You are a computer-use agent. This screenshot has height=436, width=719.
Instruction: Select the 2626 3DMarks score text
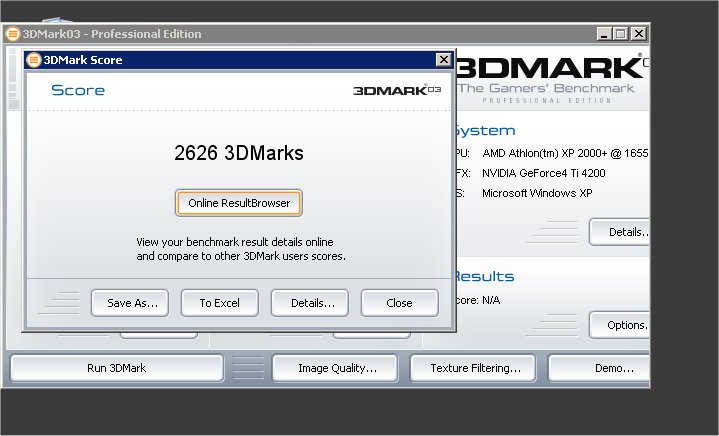238,153
